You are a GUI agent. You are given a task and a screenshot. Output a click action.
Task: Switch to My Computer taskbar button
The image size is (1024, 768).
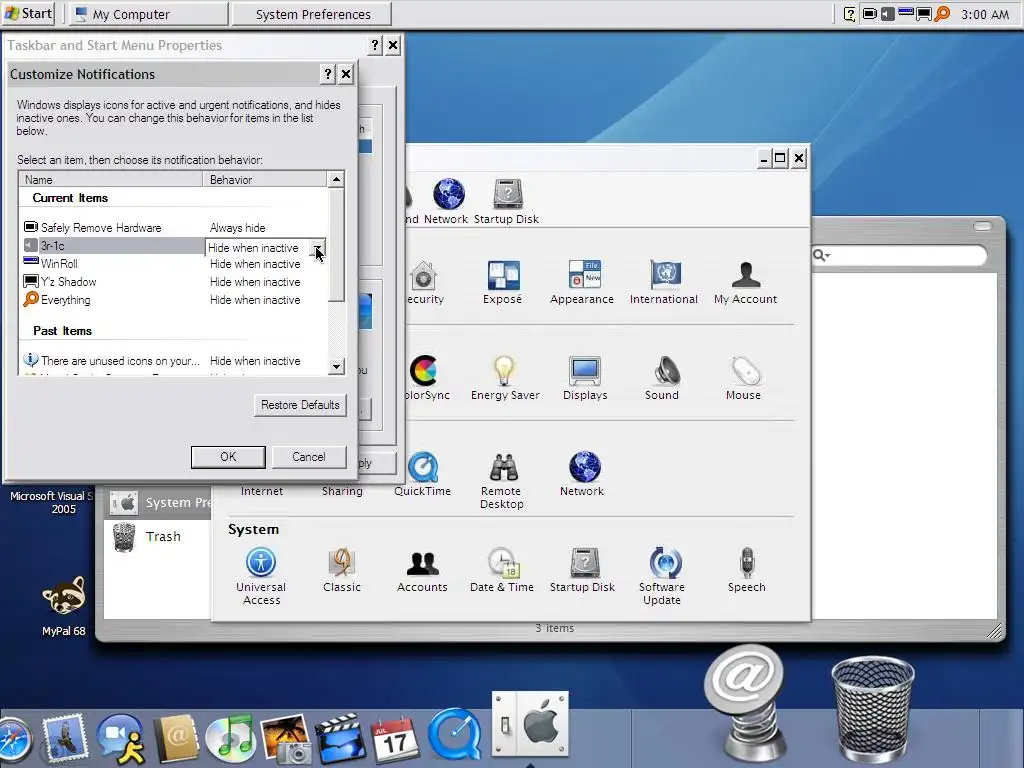149,14
